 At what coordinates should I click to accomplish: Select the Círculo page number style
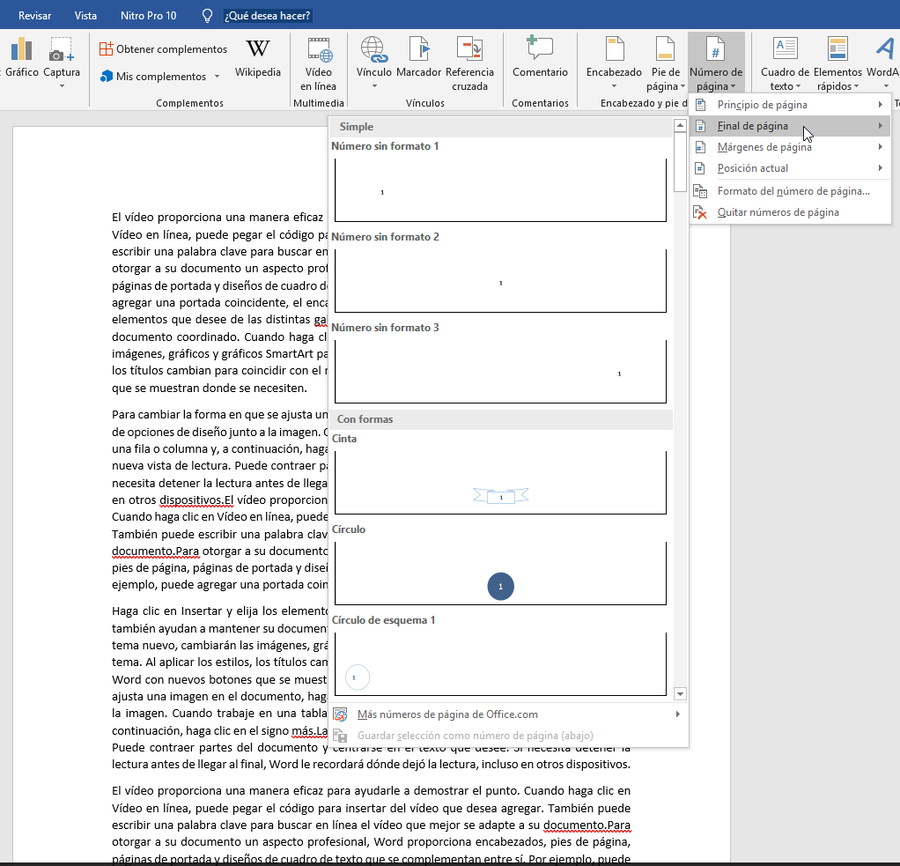(x=500, y=574)
